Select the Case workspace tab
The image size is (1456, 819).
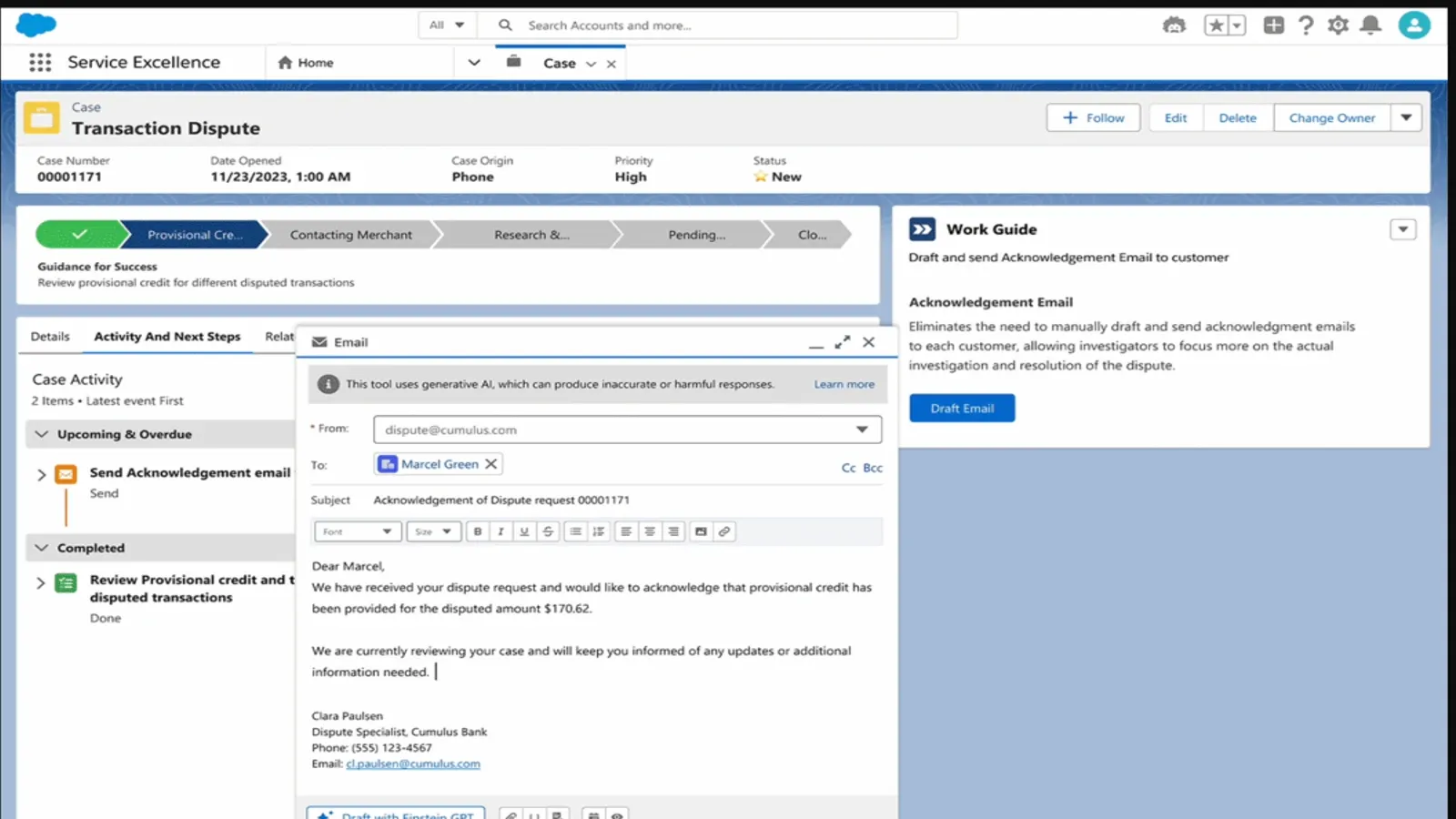click(x=559, y=64)
